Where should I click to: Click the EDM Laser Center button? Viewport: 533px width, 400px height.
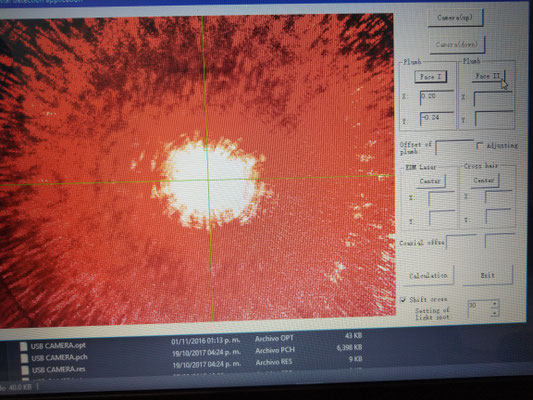pyautogui.click(x=430, y=181)
